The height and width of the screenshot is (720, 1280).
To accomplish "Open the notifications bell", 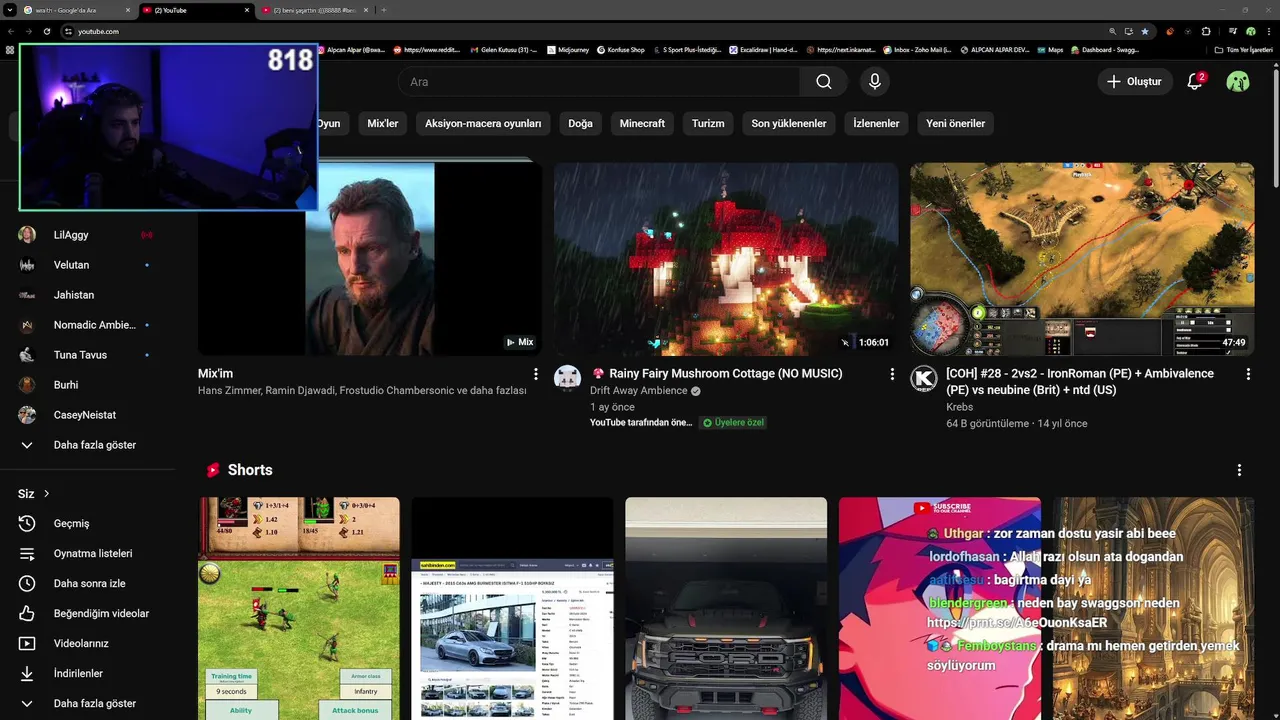I will click(1194, 82).
